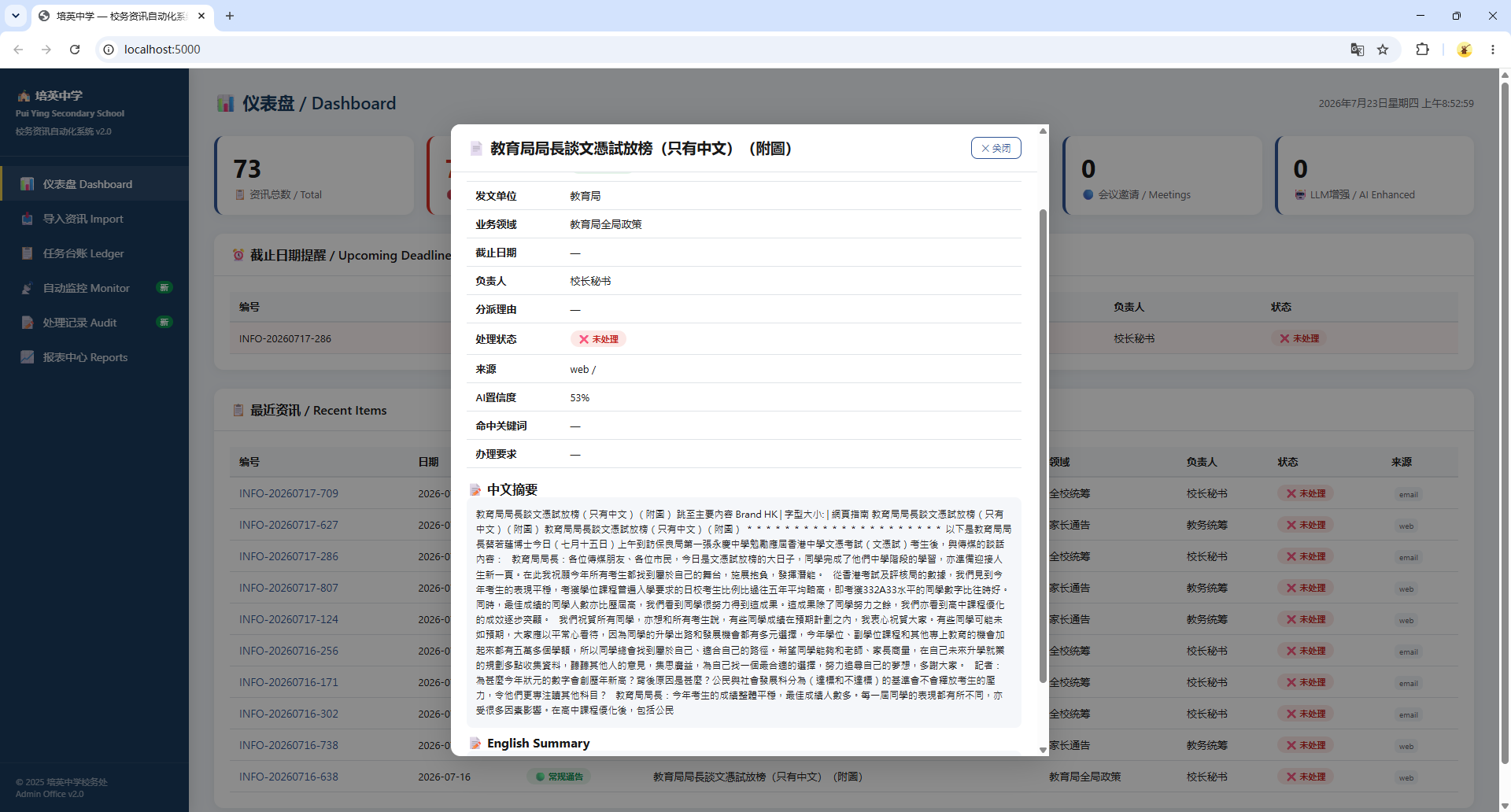Viewport: 1511px width, 812px height.
Task: Go back in browser history
Action: pos(18,50)
